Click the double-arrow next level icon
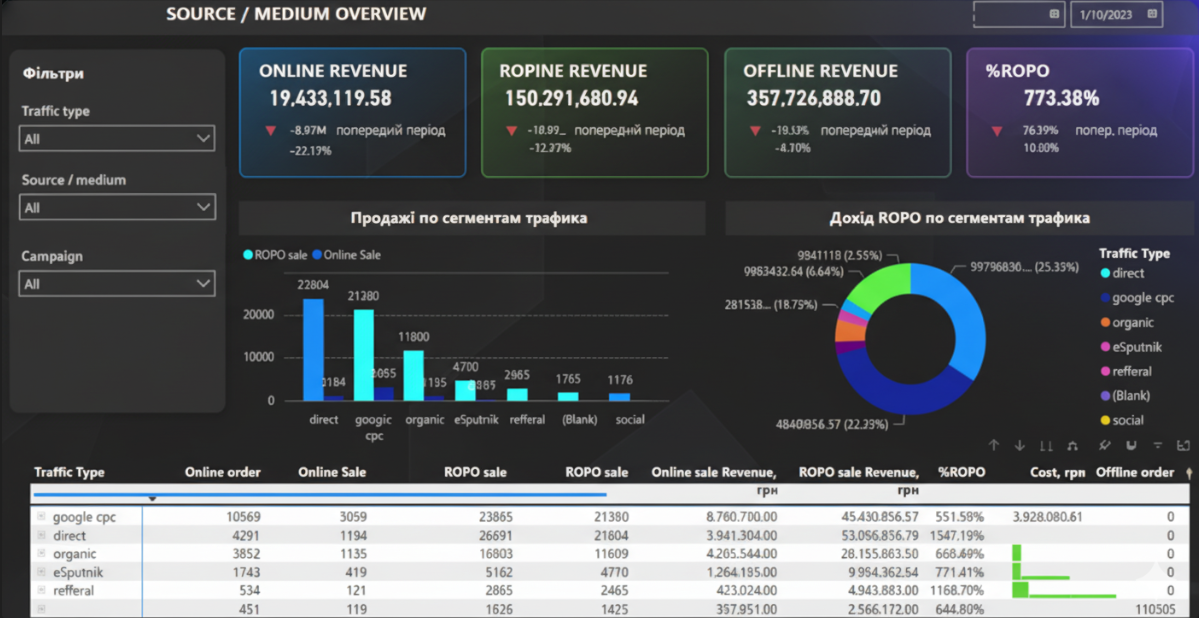Screen dimensions: 1199x618 [1045, 445]
